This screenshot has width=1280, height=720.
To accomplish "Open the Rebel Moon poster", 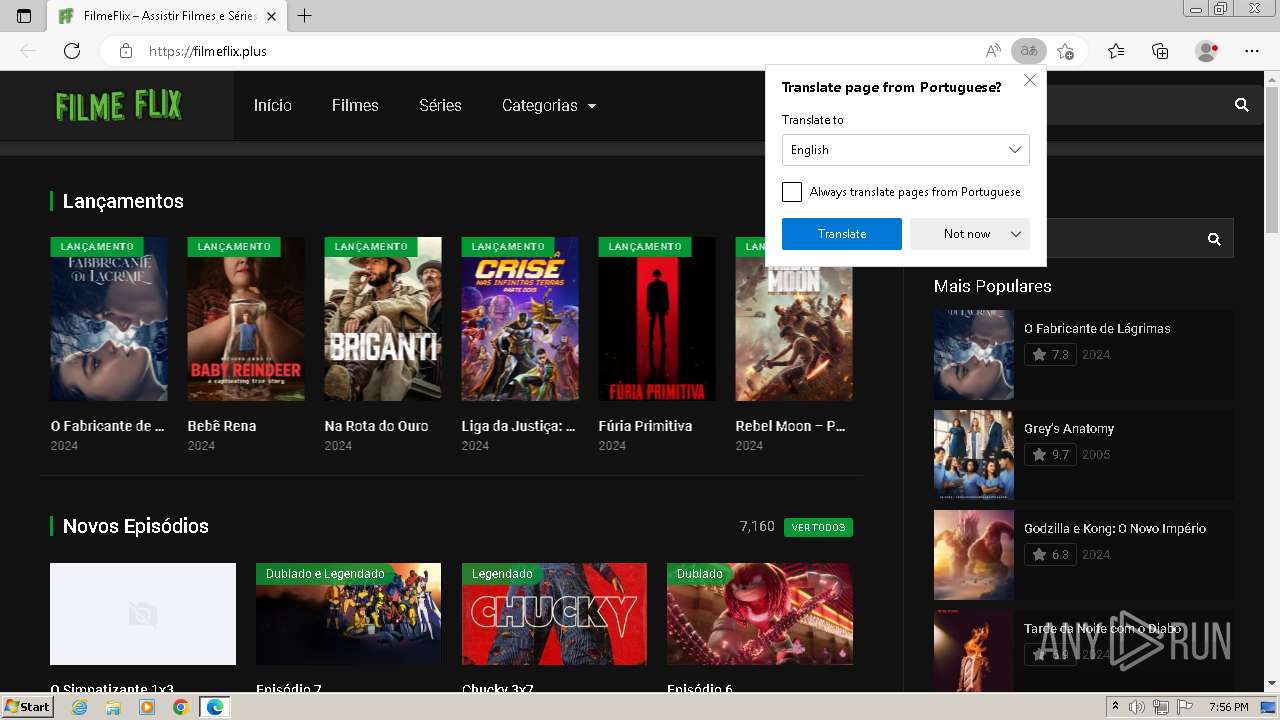I will [794, 334].
